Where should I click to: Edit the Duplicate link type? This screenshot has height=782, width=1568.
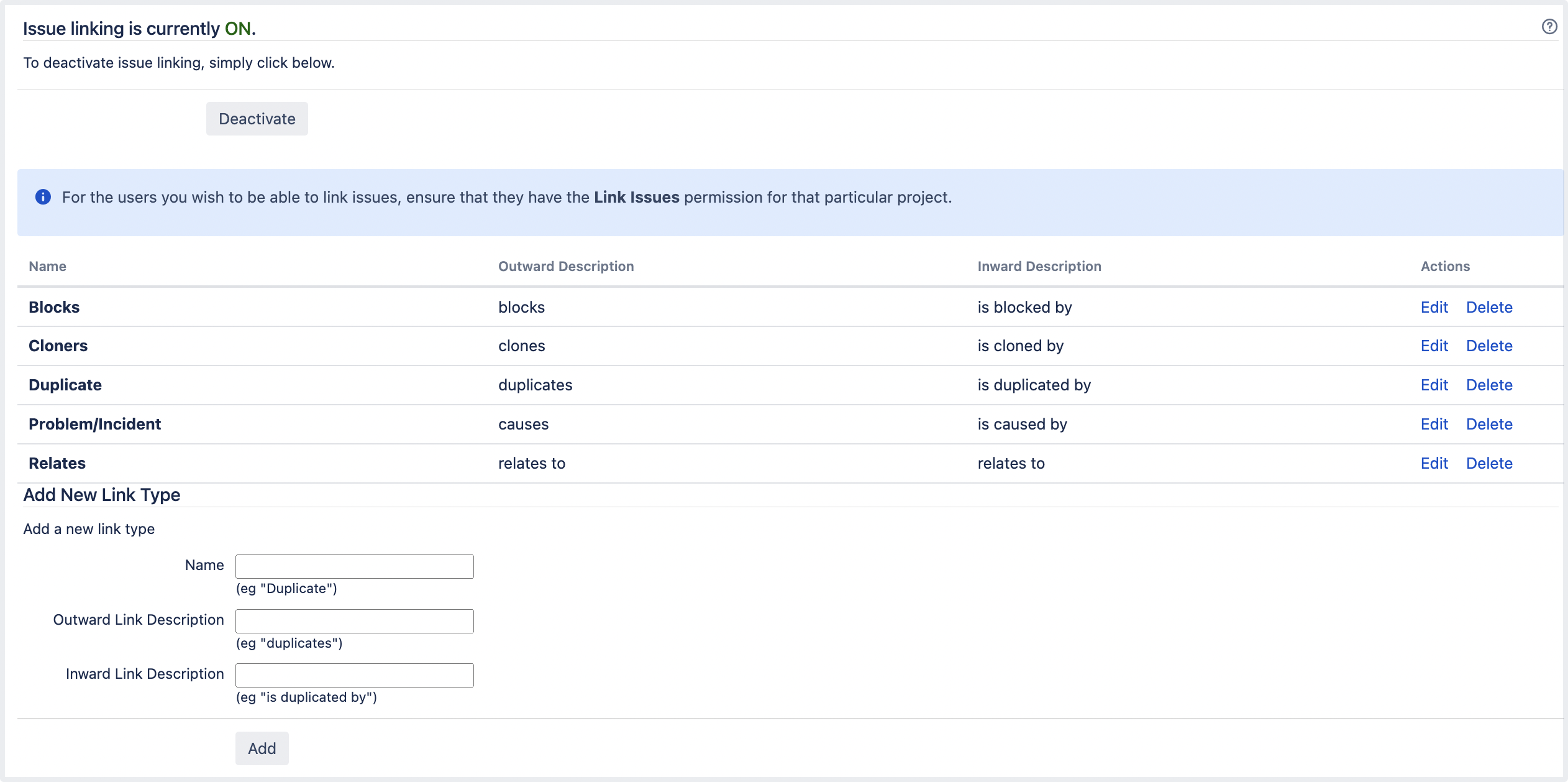1434,385
